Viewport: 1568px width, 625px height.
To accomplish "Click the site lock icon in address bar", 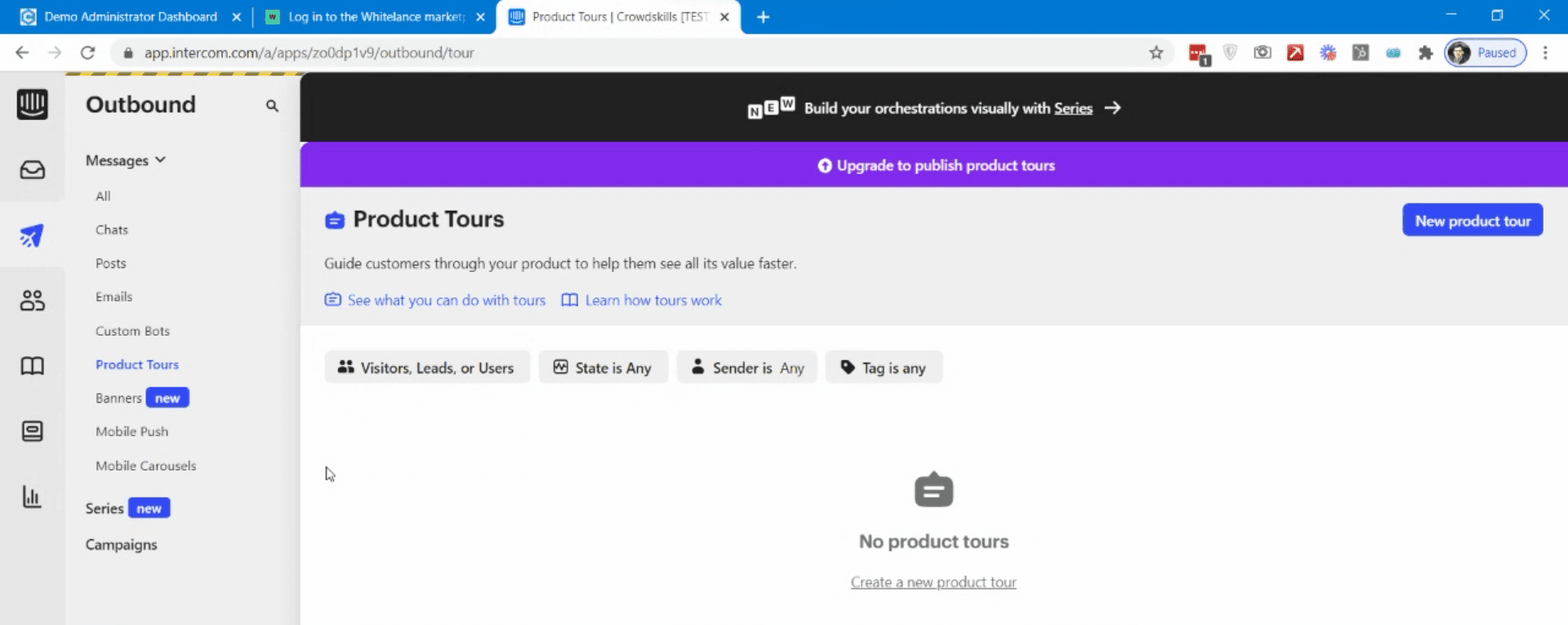I will click(x=127, y=53).
